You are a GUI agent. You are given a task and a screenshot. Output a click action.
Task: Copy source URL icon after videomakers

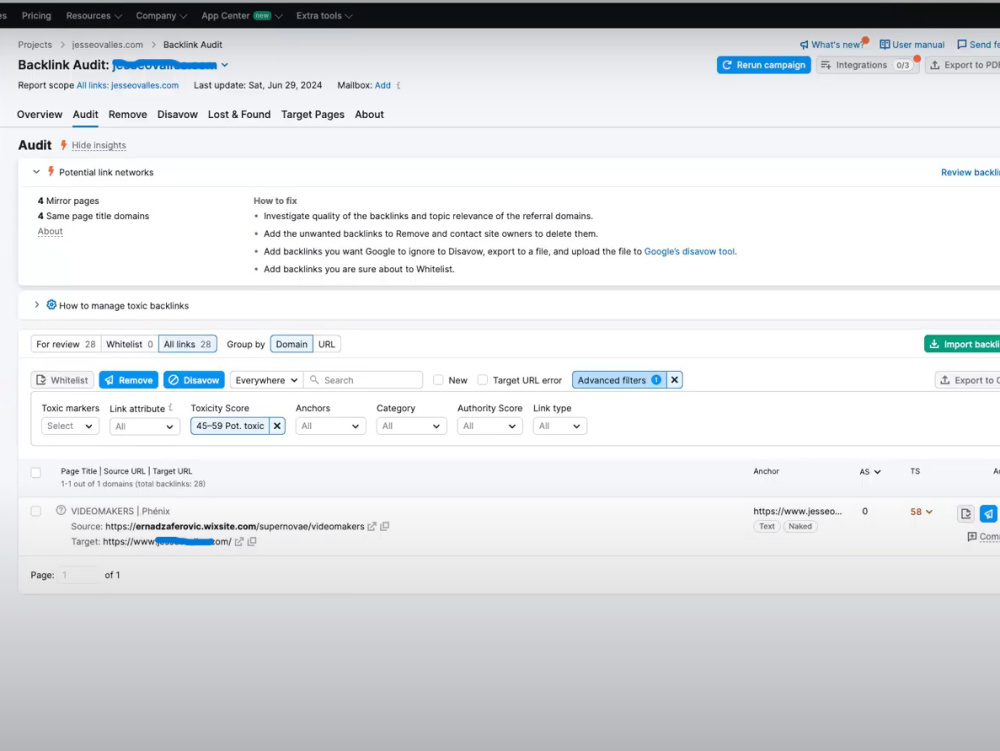click(385, 527)
